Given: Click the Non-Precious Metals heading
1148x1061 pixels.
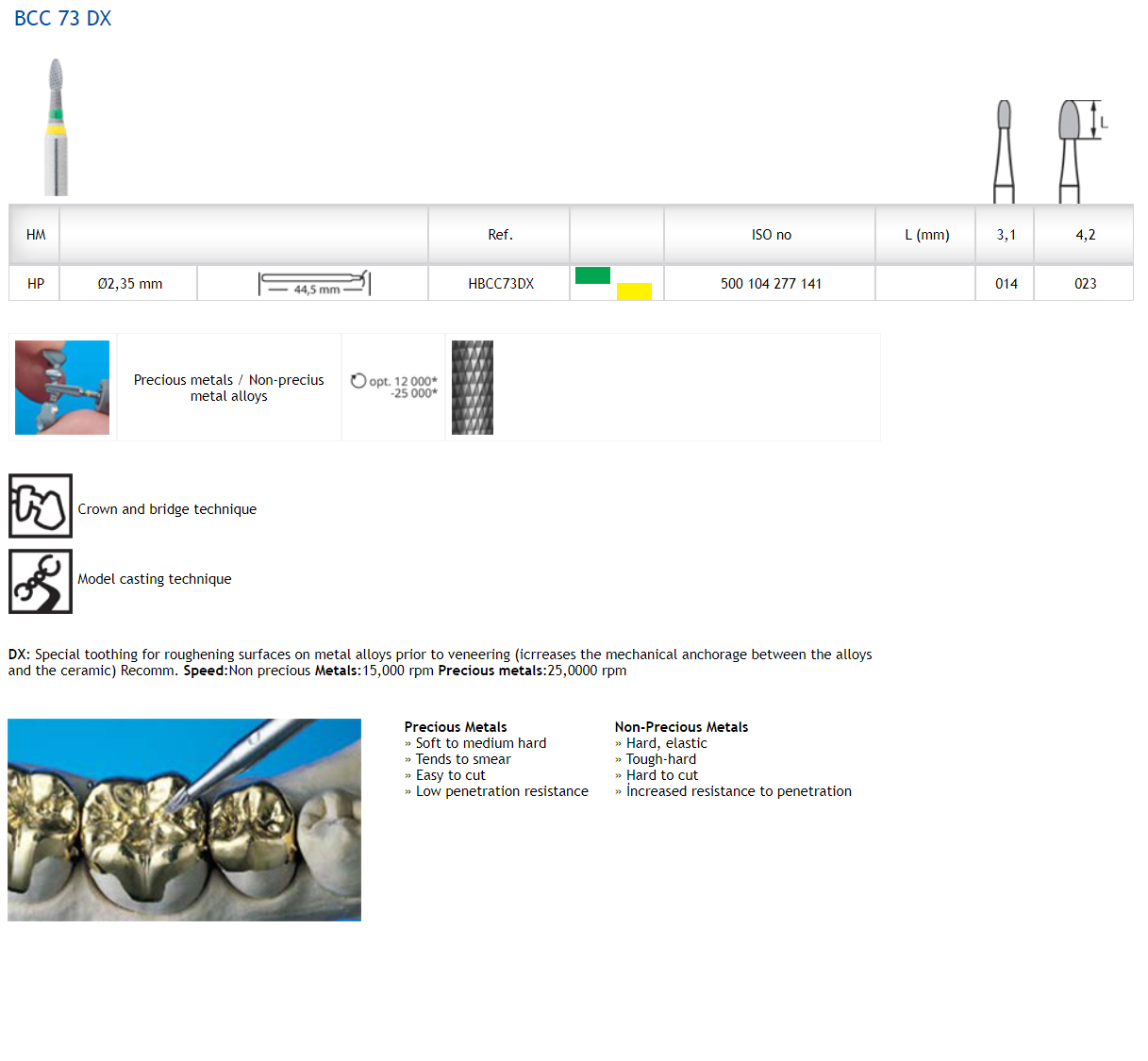Looking at the screenshot, I should point(681,727).
